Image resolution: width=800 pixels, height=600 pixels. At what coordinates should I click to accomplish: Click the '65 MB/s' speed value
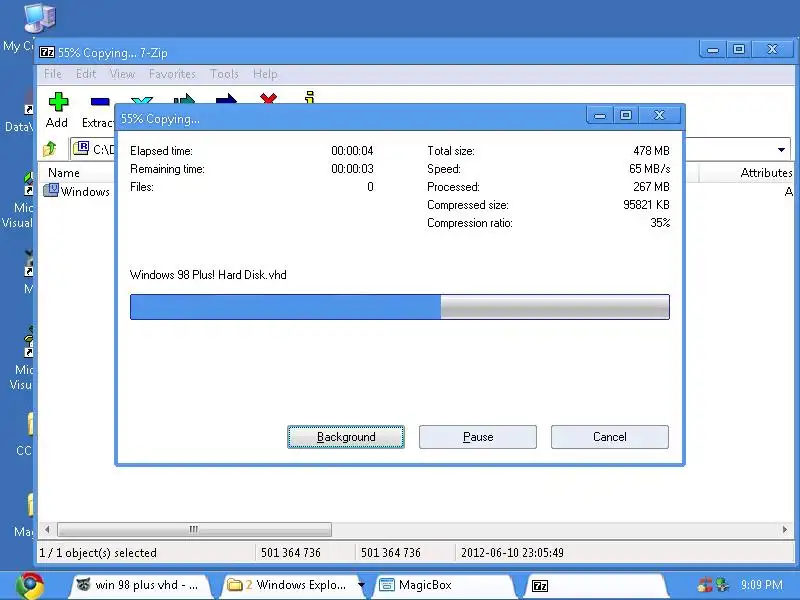pos(649,169)
